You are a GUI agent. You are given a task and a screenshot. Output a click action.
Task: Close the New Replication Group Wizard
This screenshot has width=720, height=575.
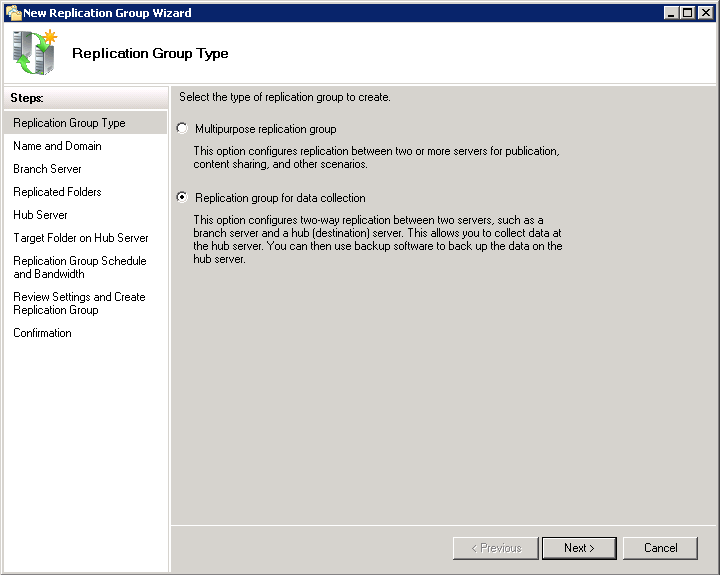705,13
